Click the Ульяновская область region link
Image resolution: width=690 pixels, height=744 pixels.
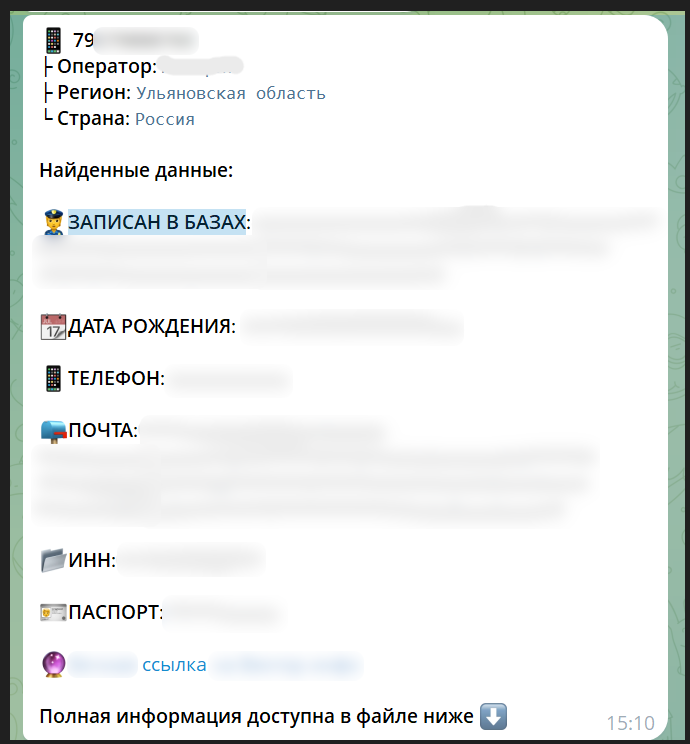pyautogui.click(x=231, y=93)
